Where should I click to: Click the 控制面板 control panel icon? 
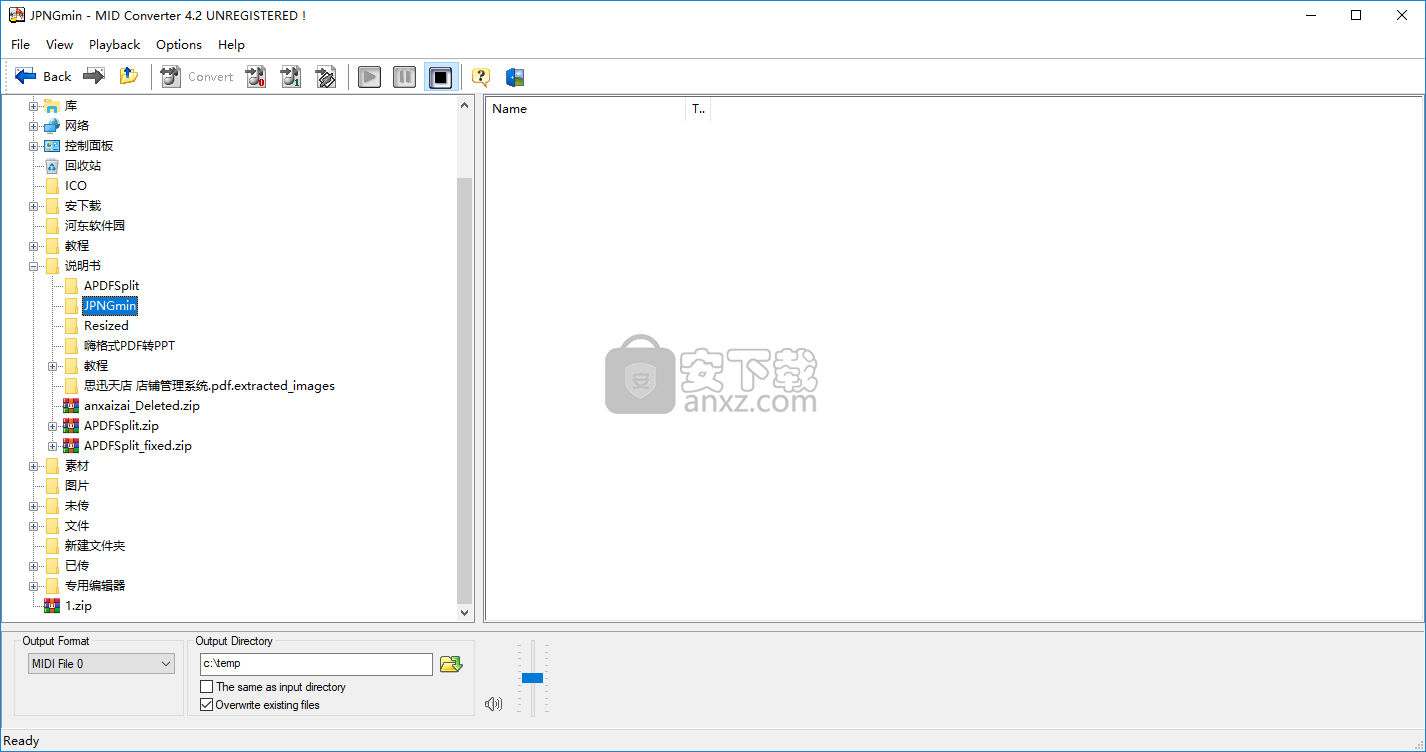click(52, 146)
